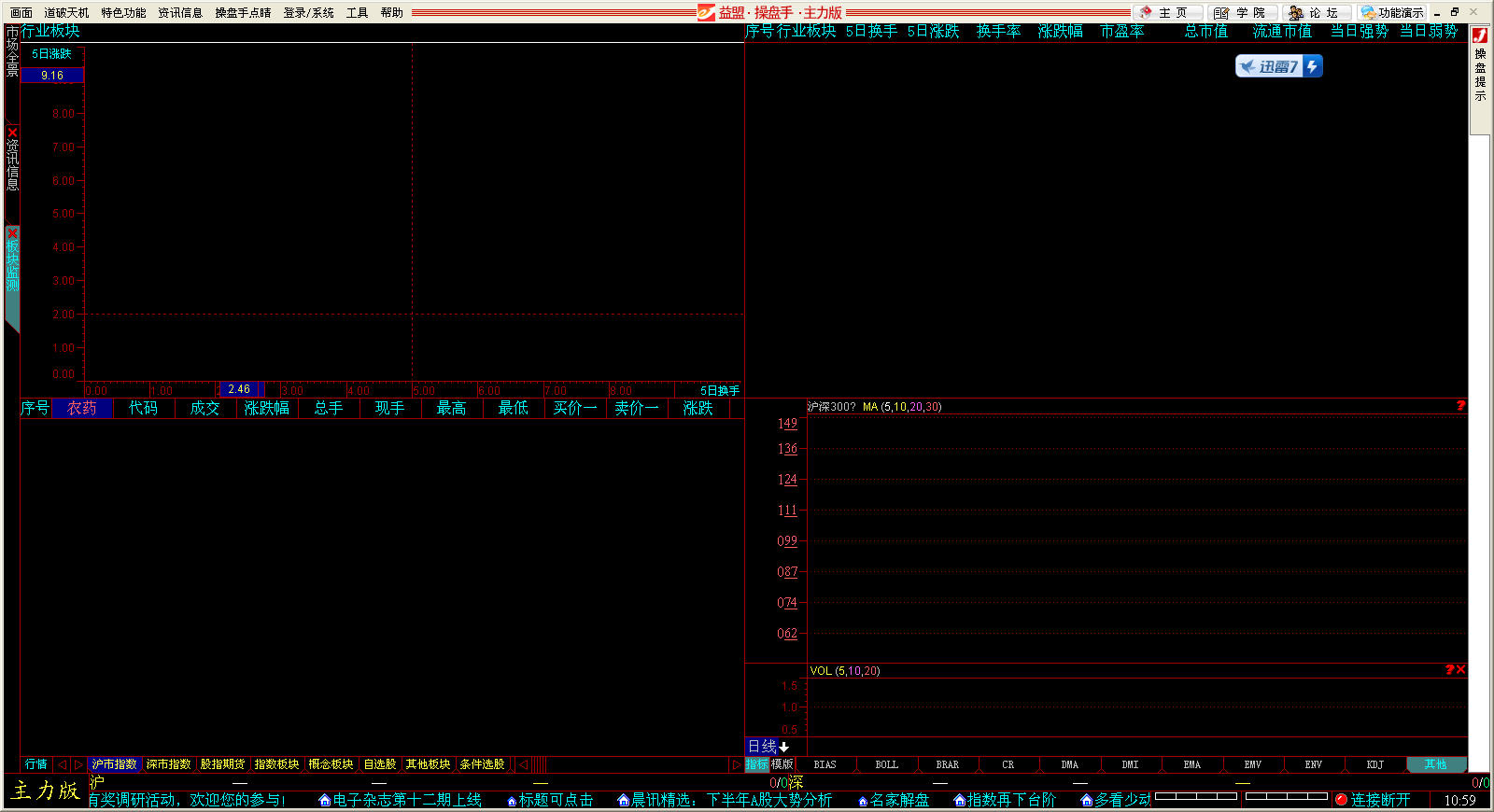Close the 资讯信息 side panel

click(12, 133)
